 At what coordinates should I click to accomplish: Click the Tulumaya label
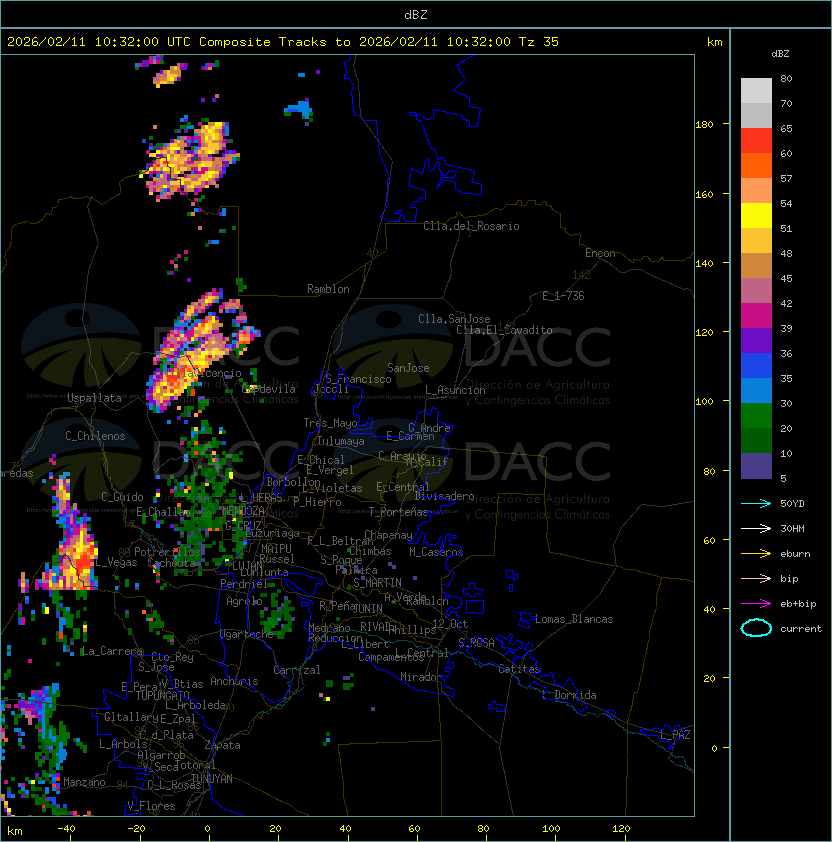341,441
